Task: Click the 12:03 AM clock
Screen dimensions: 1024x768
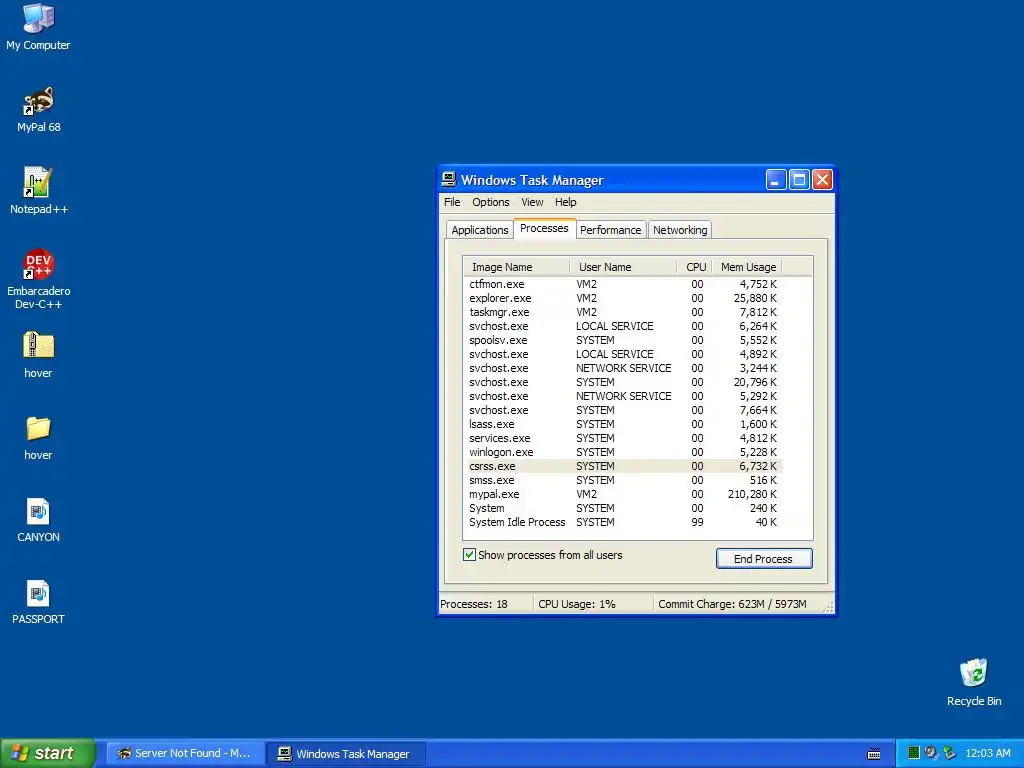Action: [987, 753]
